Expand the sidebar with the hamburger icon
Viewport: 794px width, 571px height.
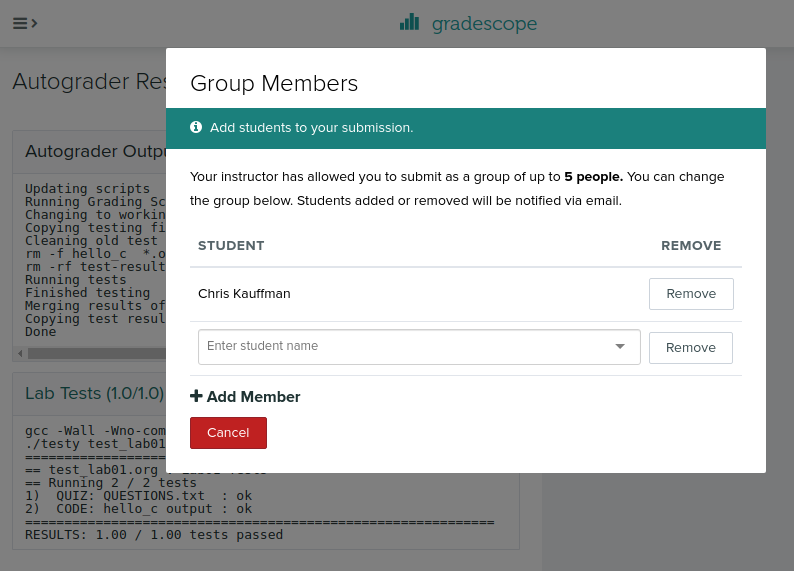point(24,23)
